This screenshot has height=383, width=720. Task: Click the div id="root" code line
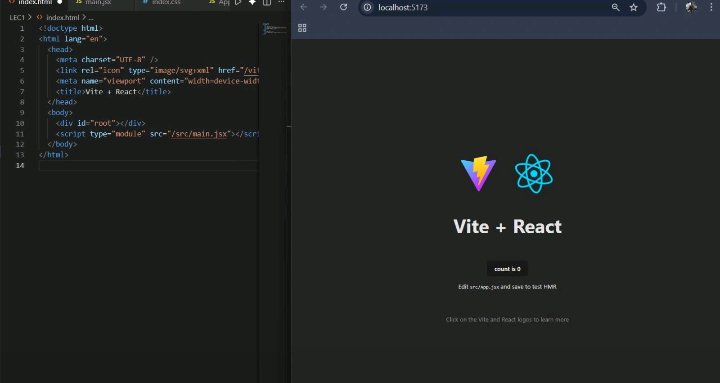(101, 123)
